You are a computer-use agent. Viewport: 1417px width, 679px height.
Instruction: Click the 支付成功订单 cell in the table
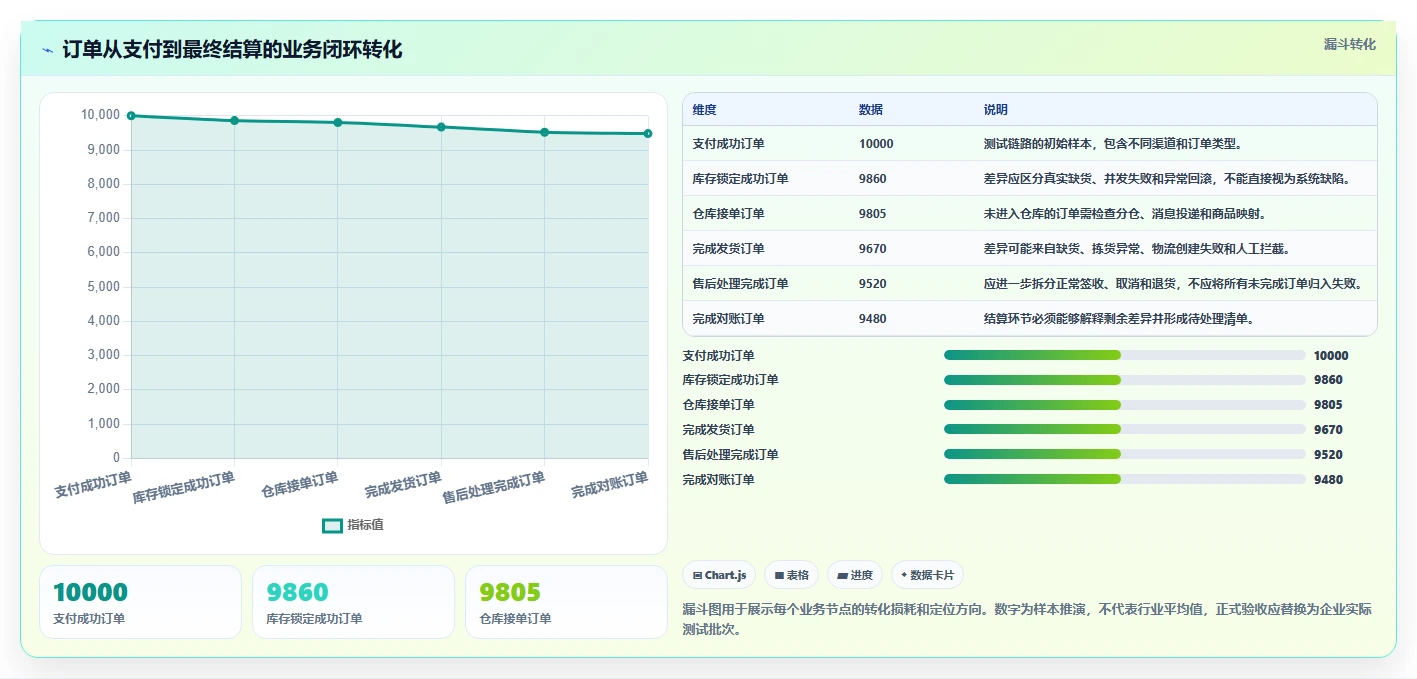coord(728,144)
